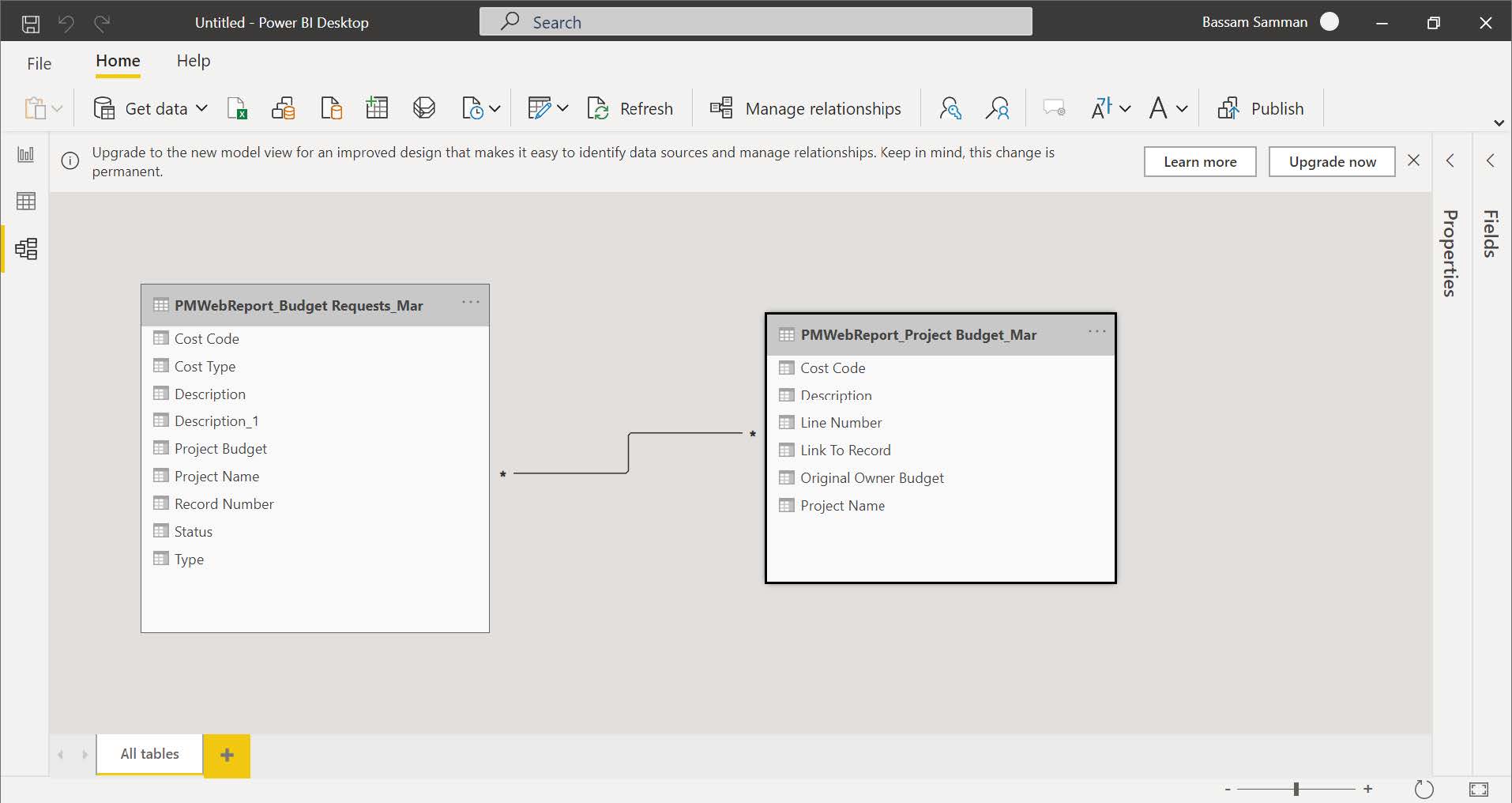Click the zoom out minus button
Screen dimensions: 1512x803
pyautogui.click(x=1228, y=789)
